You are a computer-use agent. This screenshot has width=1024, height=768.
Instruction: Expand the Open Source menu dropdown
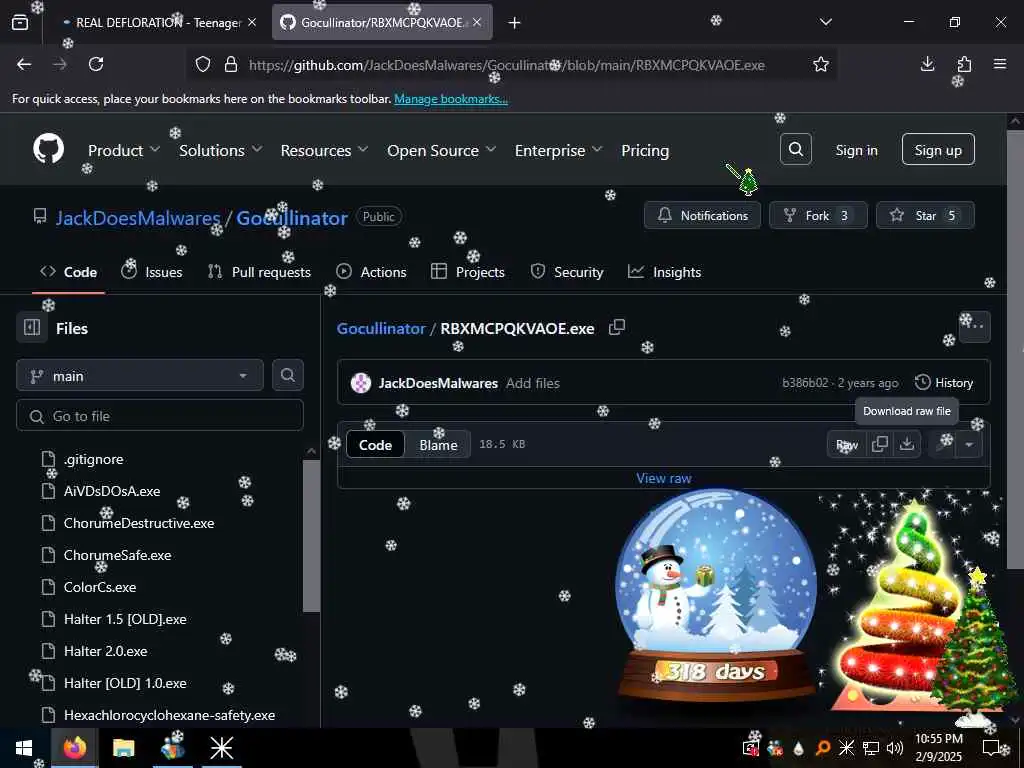click(x=441, y=150)
